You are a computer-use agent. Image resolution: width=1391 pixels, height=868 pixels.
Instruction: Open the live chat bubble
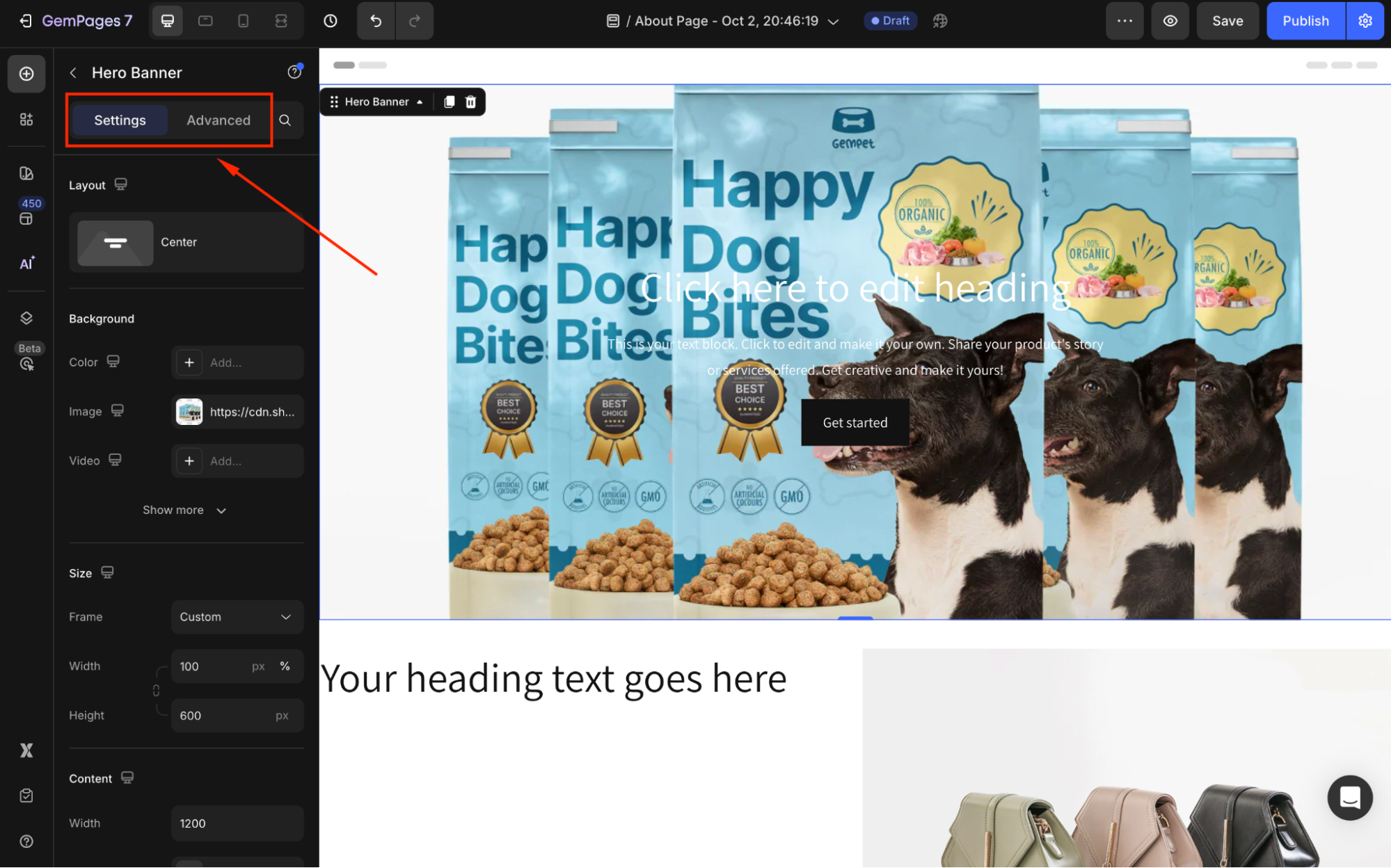pos(1349,797)
